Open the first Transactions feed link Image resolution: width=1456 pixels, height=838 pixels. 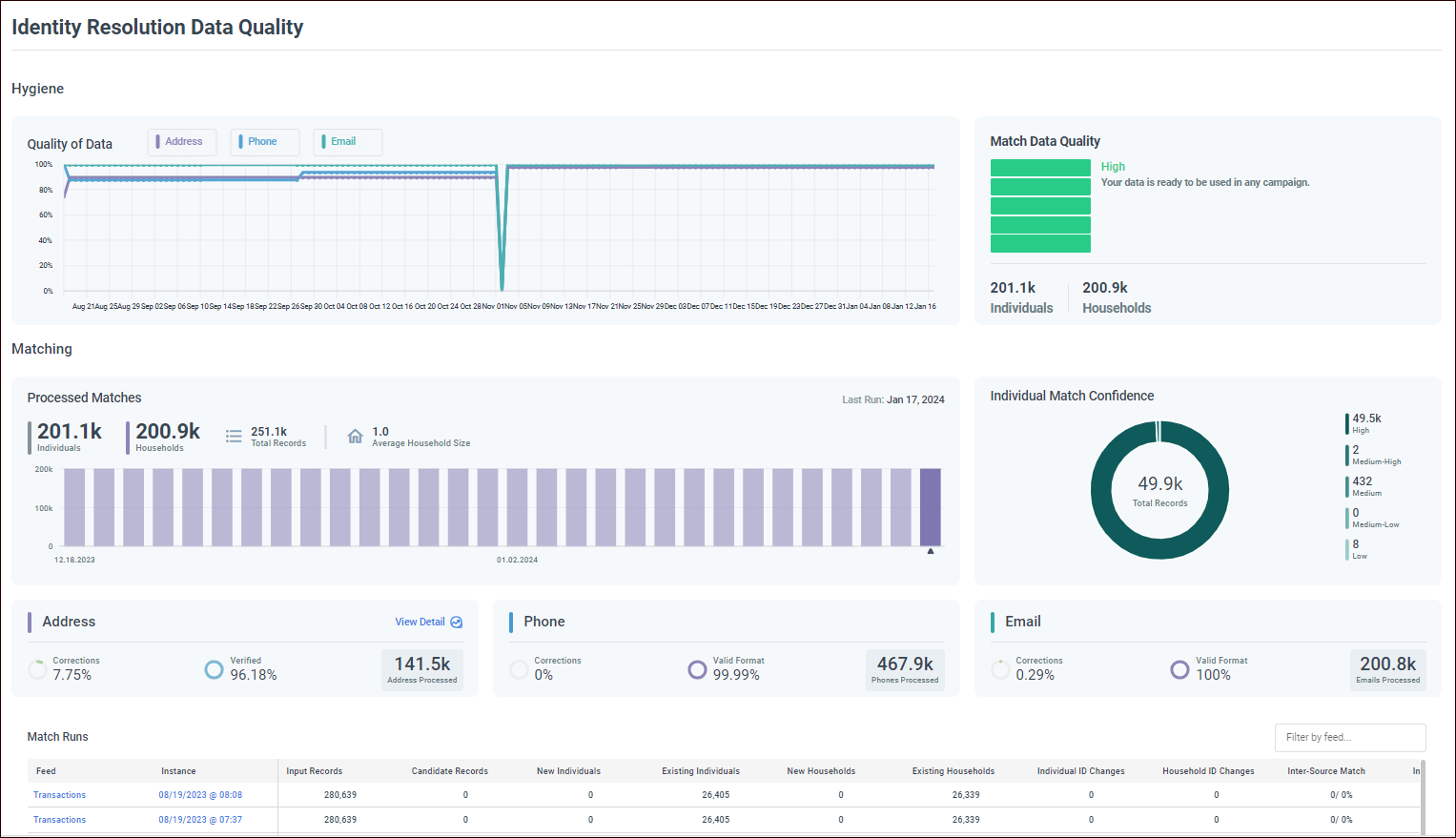(x=59, y=795)
